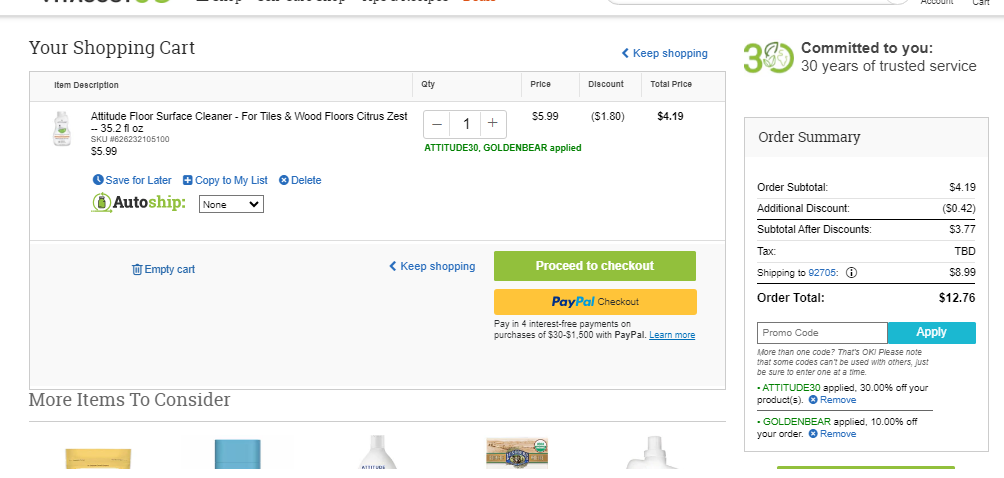1004x478 pixels.
Task: Open the Autoship frequency dropdown
Action: (x=231, y=204)
